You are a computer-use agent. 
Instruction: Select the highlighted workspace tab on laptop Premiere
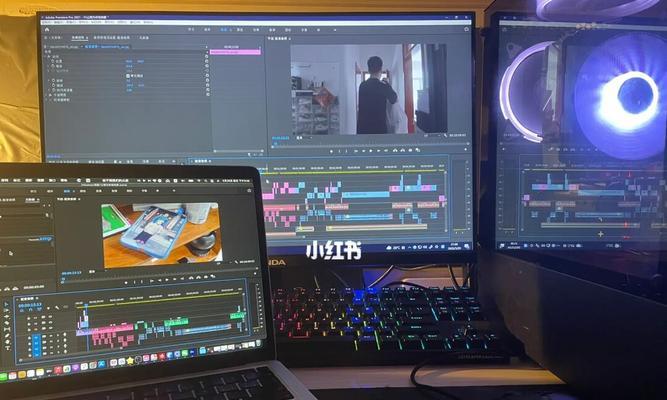click(x=67, y=191)
